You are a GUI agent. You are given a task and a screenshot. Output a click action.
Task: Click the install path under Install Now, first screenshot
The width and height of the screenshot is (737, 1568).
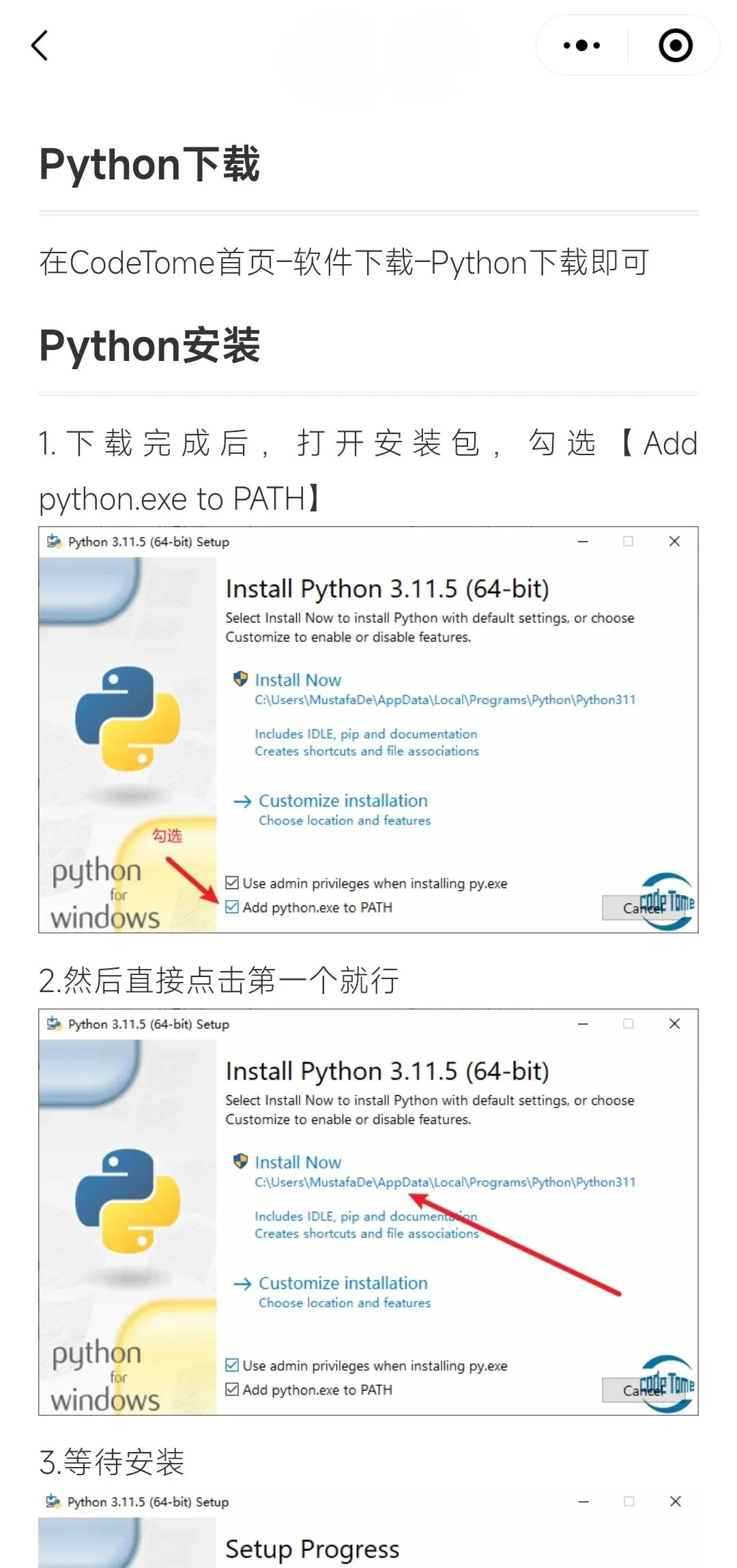445,700
